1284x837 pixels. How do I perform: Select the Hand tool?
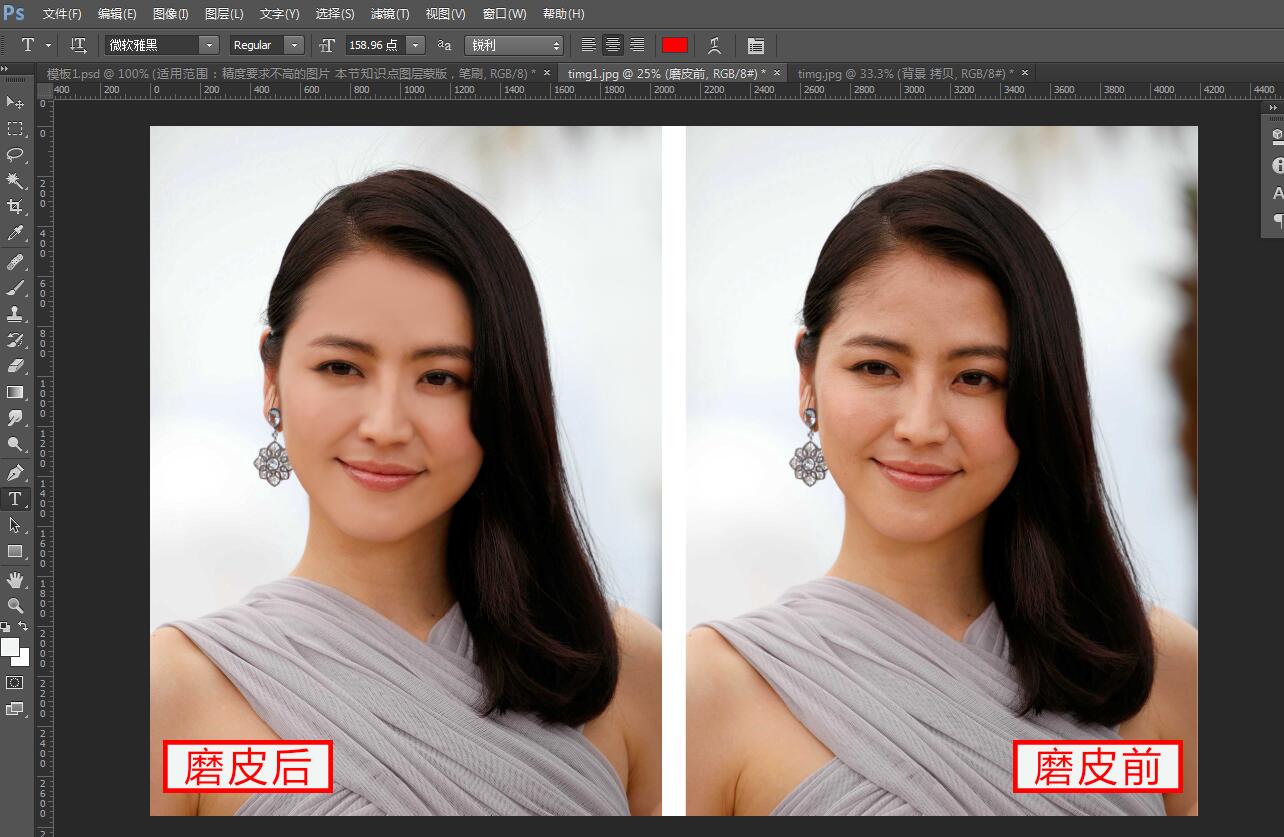click(15, 580)
